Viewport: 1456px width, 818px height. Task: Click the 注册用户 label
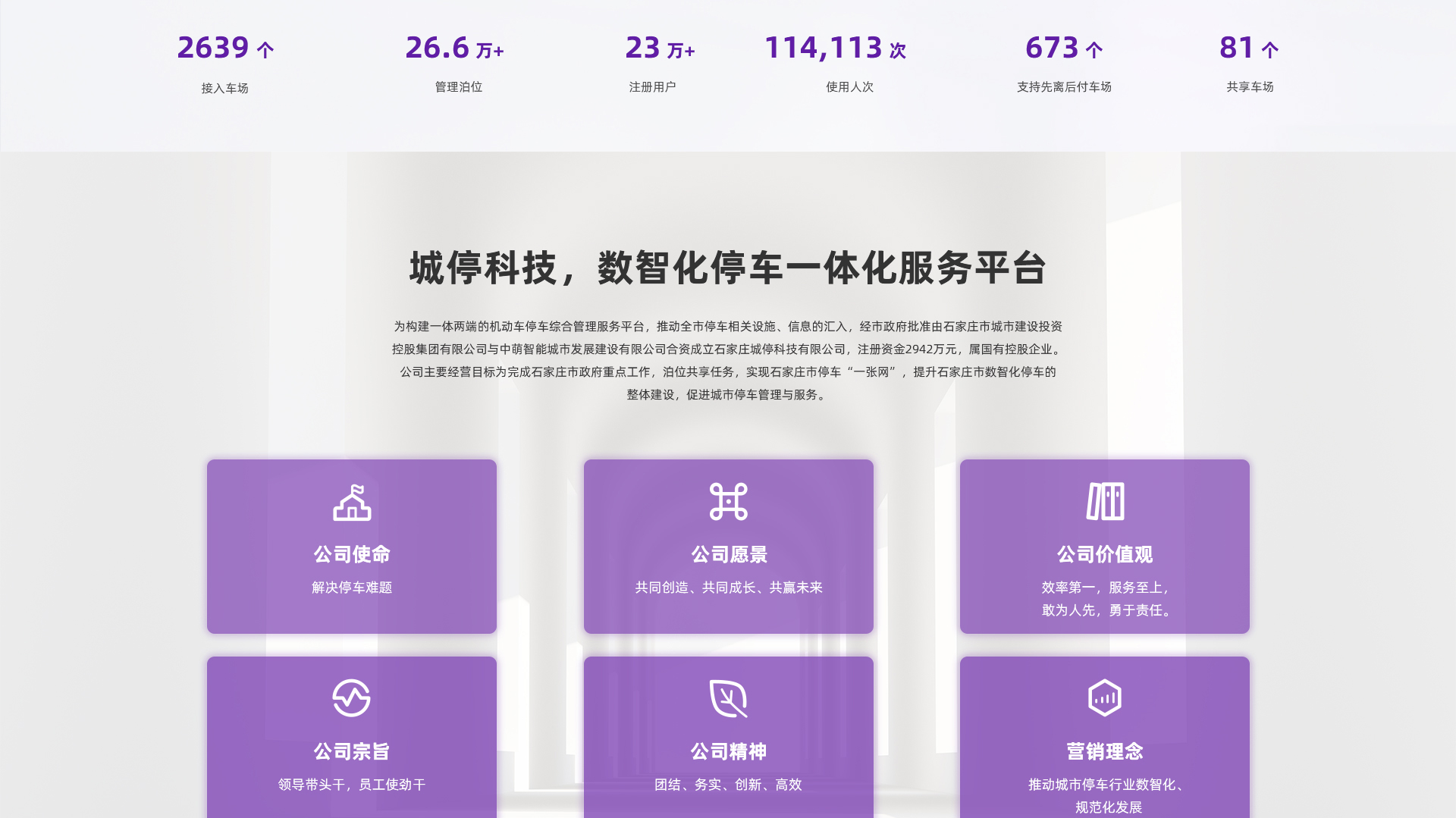pyautogui.click(x=652, y=87)
